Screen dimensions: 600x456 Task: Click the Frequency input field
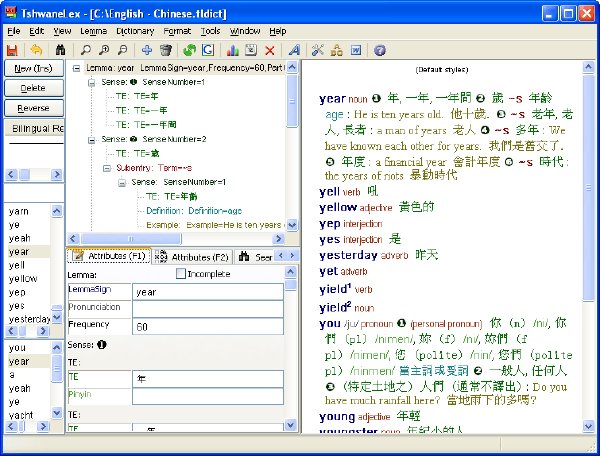point(208,327)
